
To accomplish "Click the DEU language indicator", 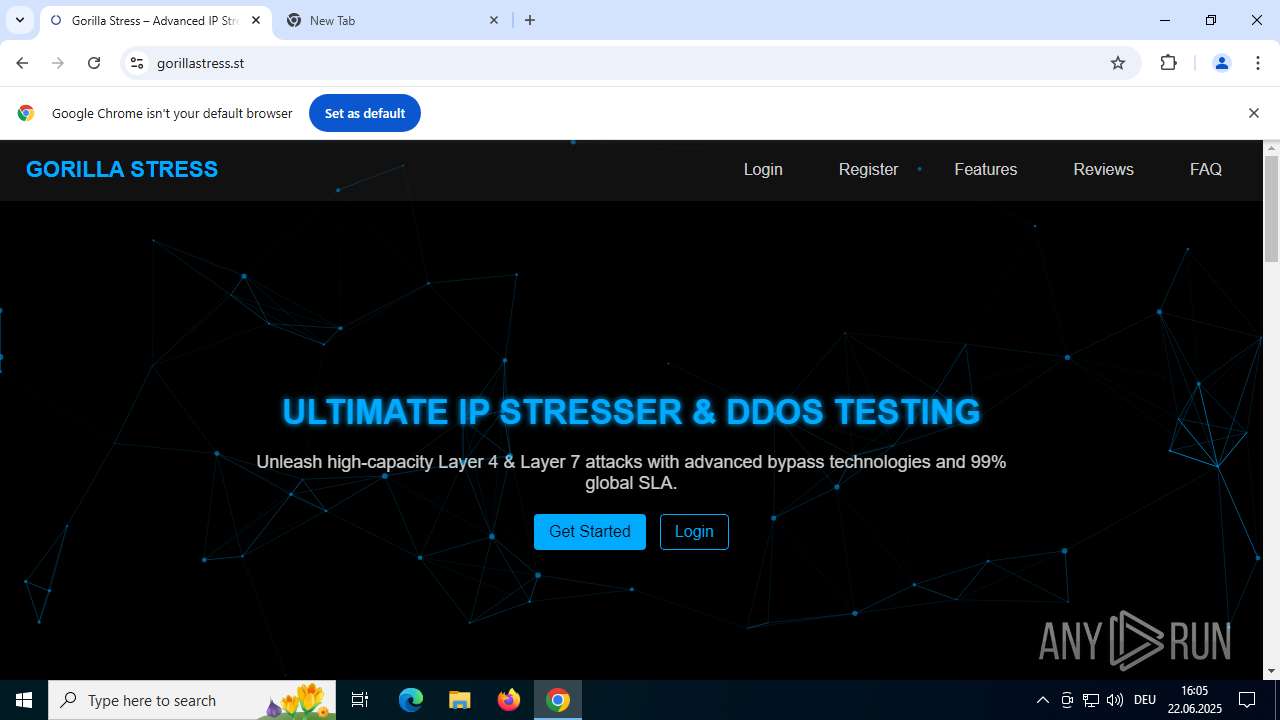I will click(x=1145, y=700).
